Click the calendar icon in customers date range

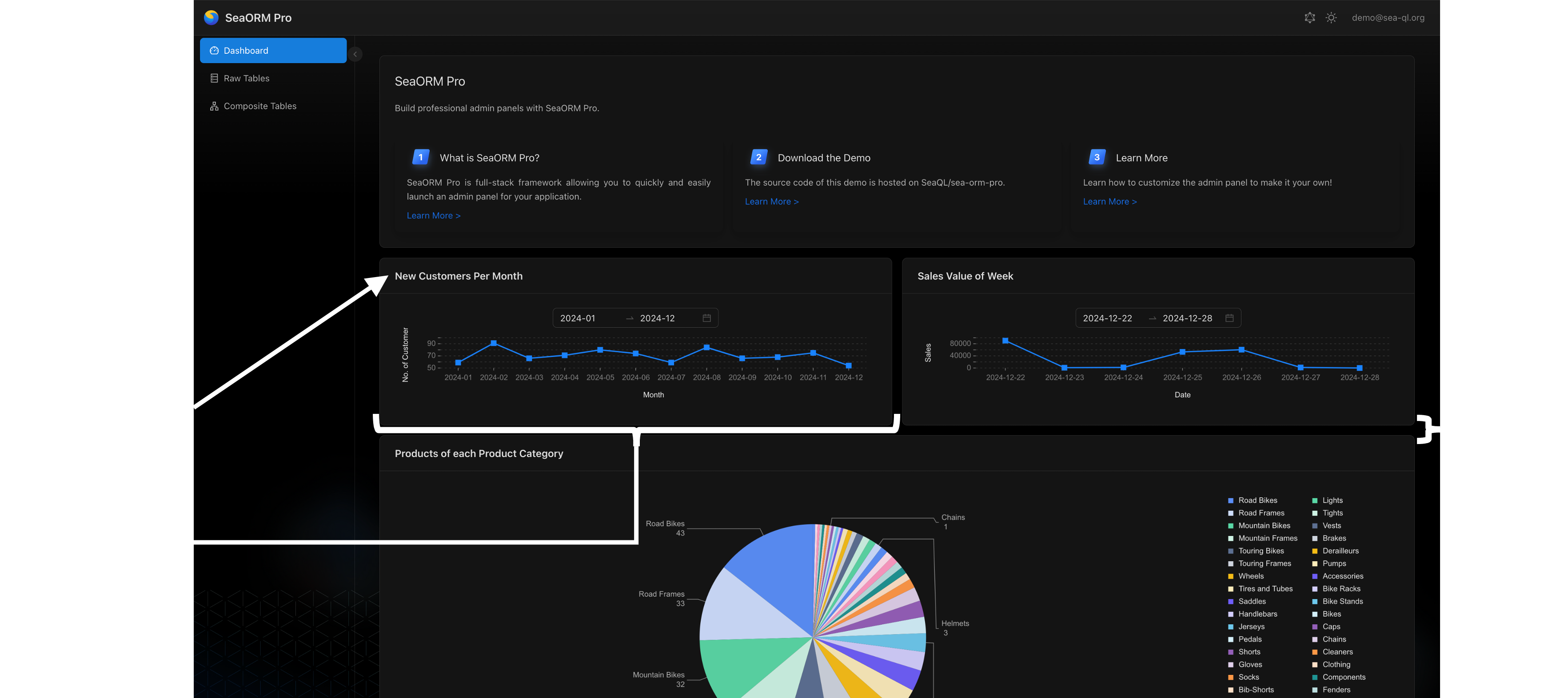[707, 318]
